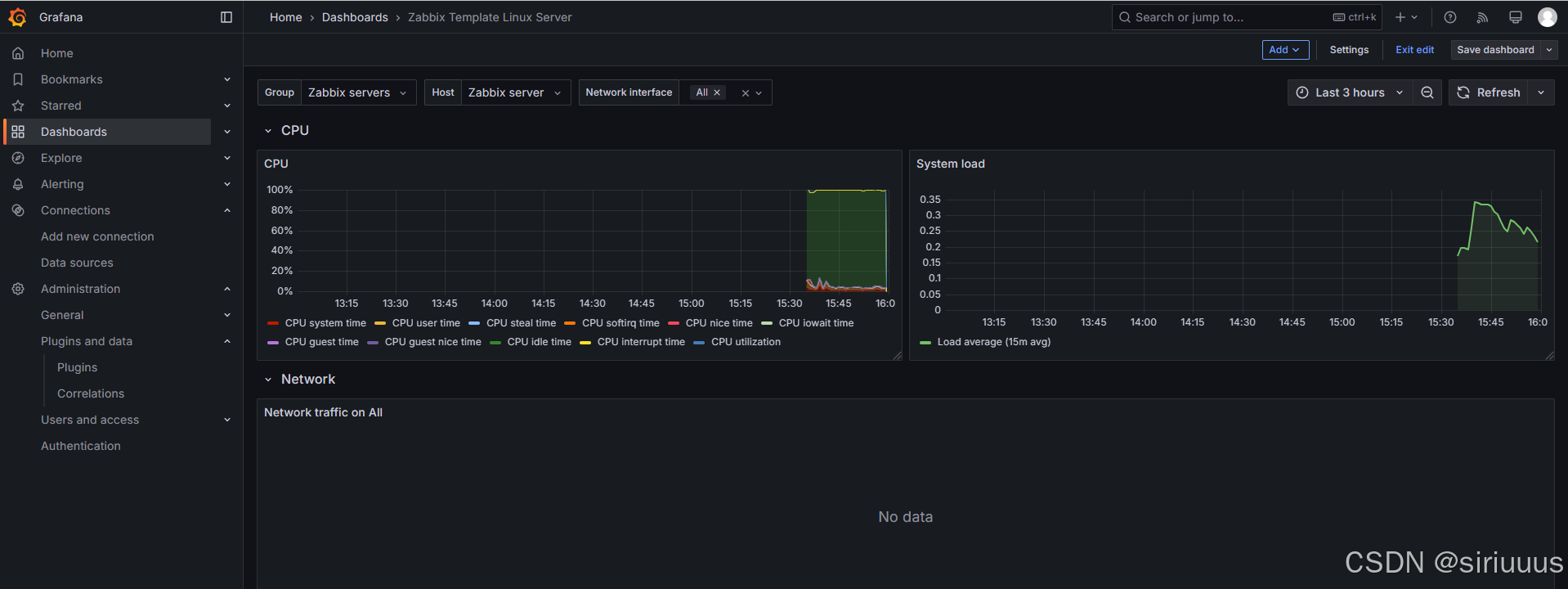Viewport: 1568px width, 589px height.
Task: Open the news RSS feed icon
Action: [1482, 17]
